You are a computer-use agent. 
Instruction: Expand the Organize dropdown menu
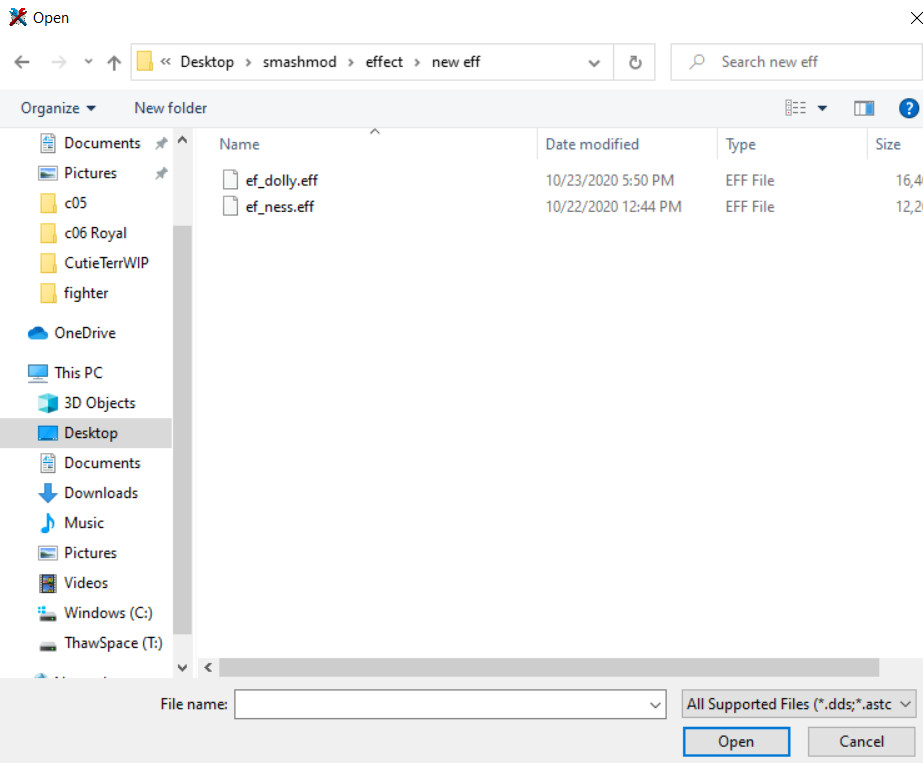[x=58, y=108]
